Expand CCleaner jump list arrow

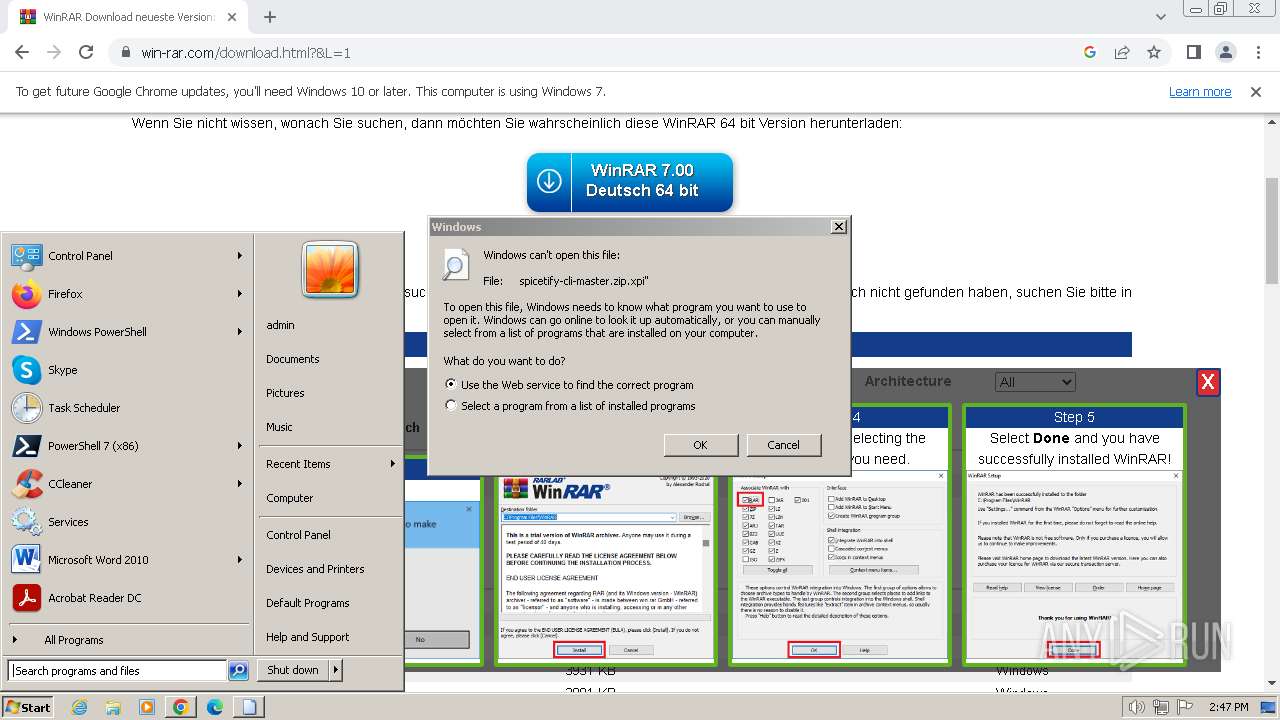240,484
